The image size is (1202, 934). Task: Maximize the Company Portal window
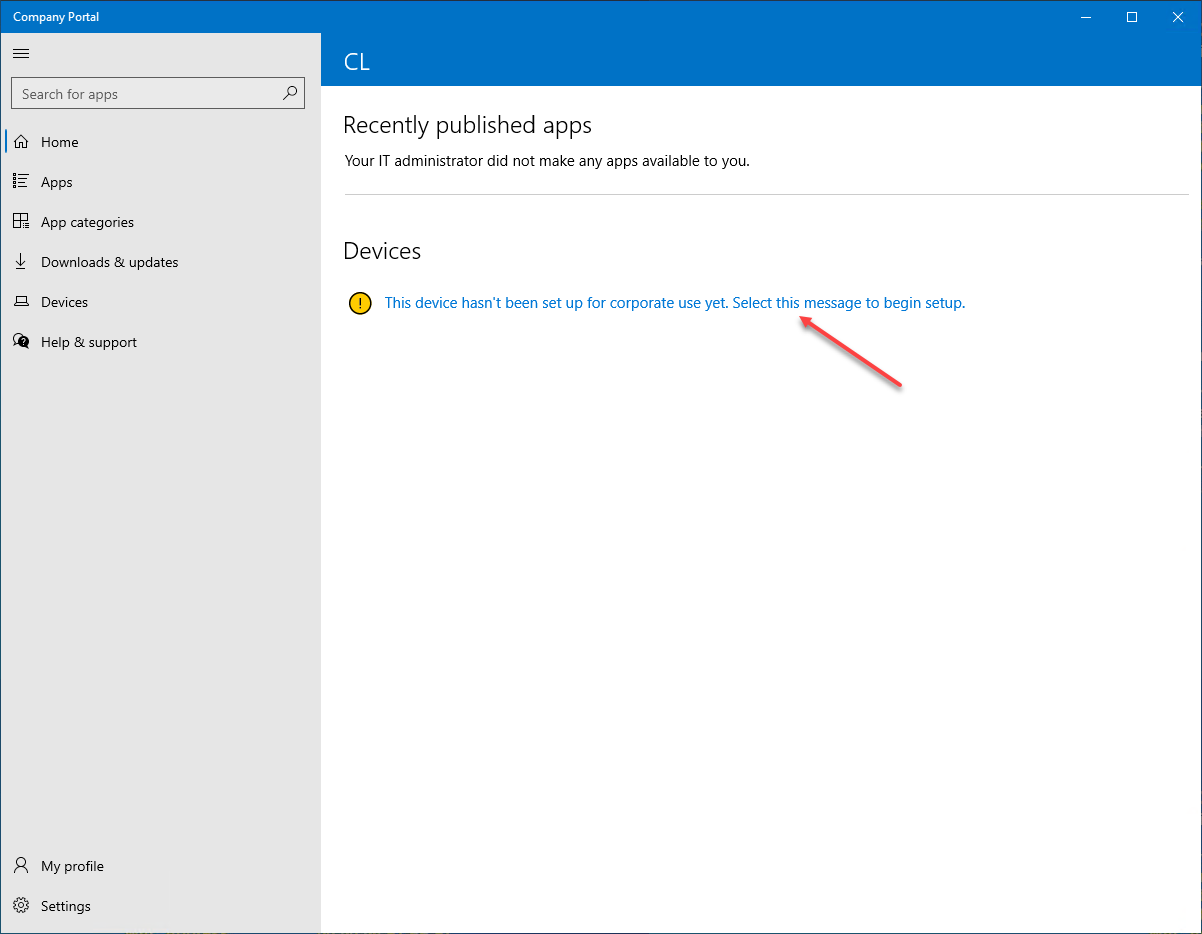(x=1132, y=17)
